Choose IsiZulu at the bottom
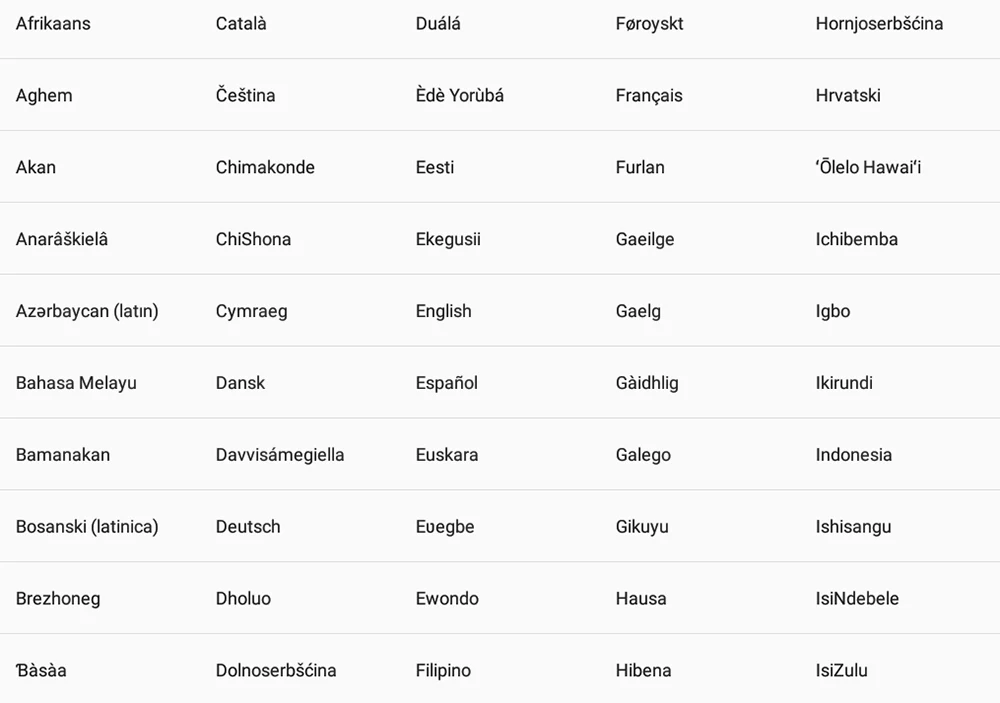This screenshot has height=703, width=1000. click(x=841, y=670)
